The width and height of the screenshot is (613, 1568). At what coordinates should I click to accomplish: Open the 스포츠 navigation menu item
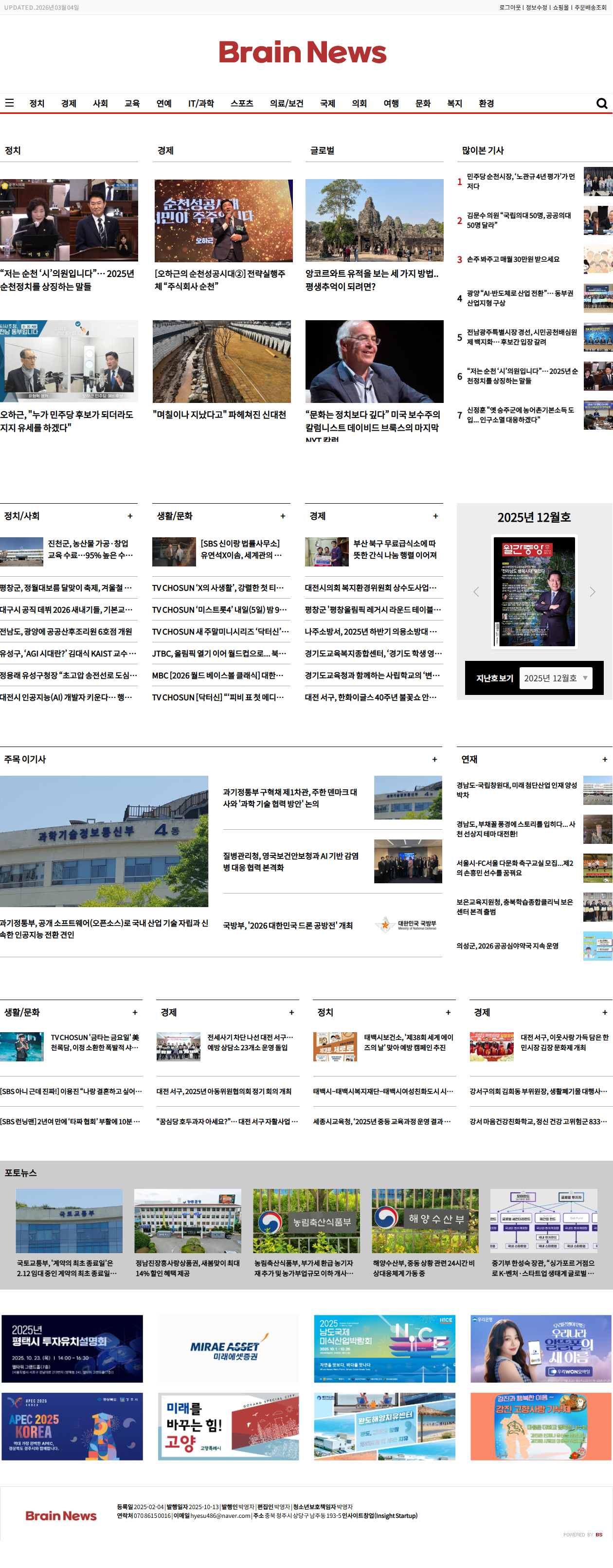(242, 104)
